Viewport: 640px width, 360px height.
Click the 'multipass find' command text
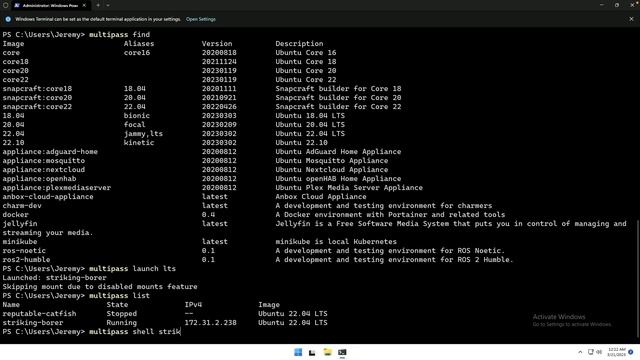pyautogui.click(x=120, y=35)
